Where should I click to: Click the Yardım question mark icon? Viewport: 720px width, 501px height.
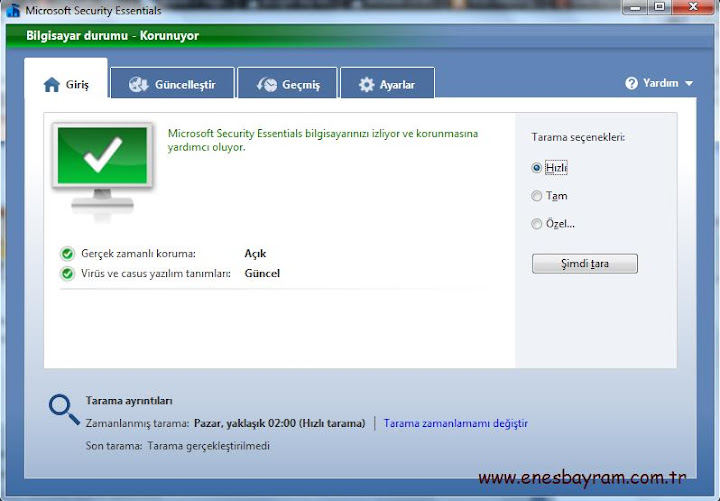click(631, 83)
